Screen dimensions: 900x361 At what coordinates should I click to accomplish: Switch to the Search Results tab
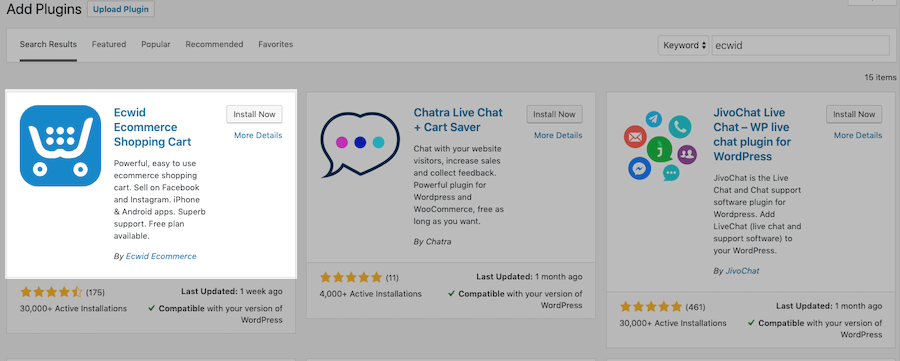(48, 44)
